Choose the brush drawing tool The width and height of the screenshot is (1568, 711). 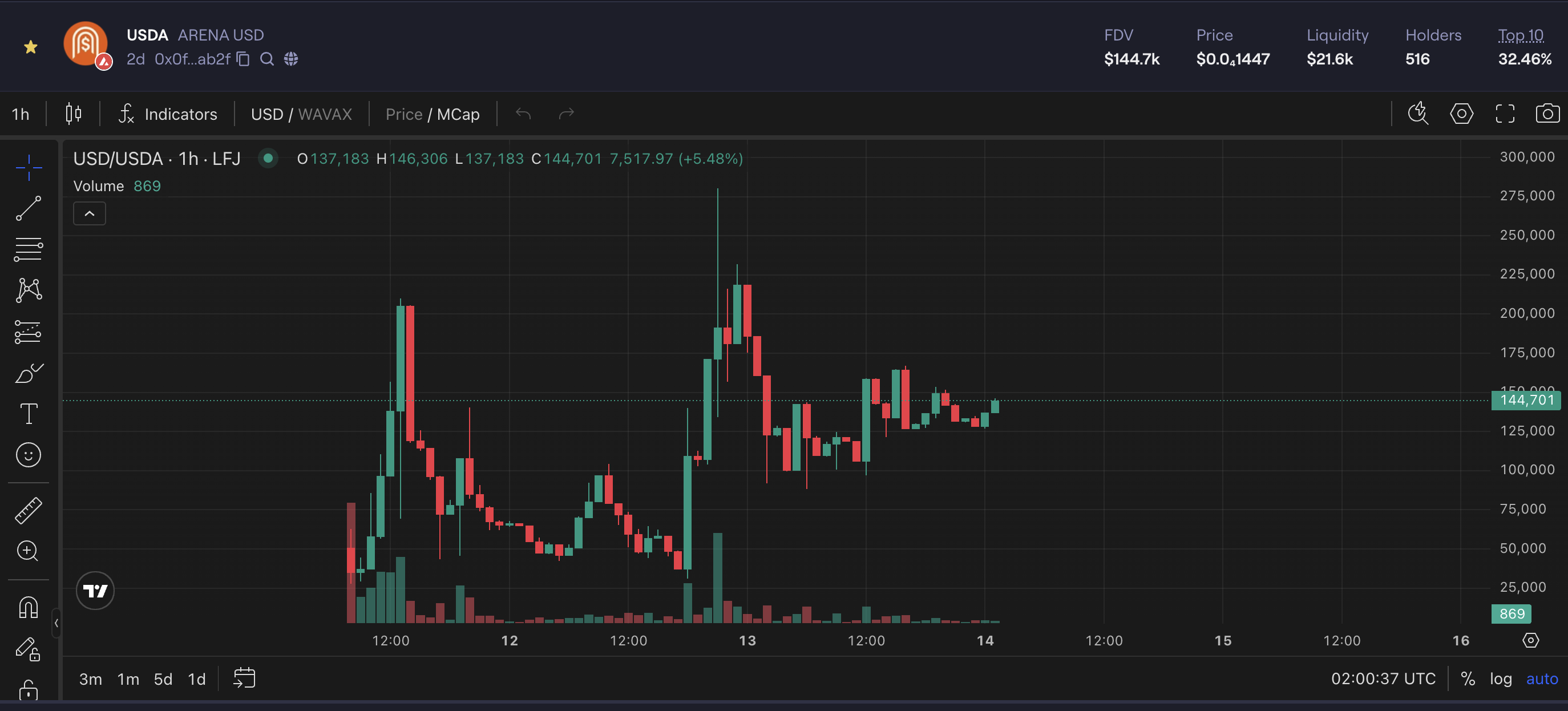click(x=28, y=373)
